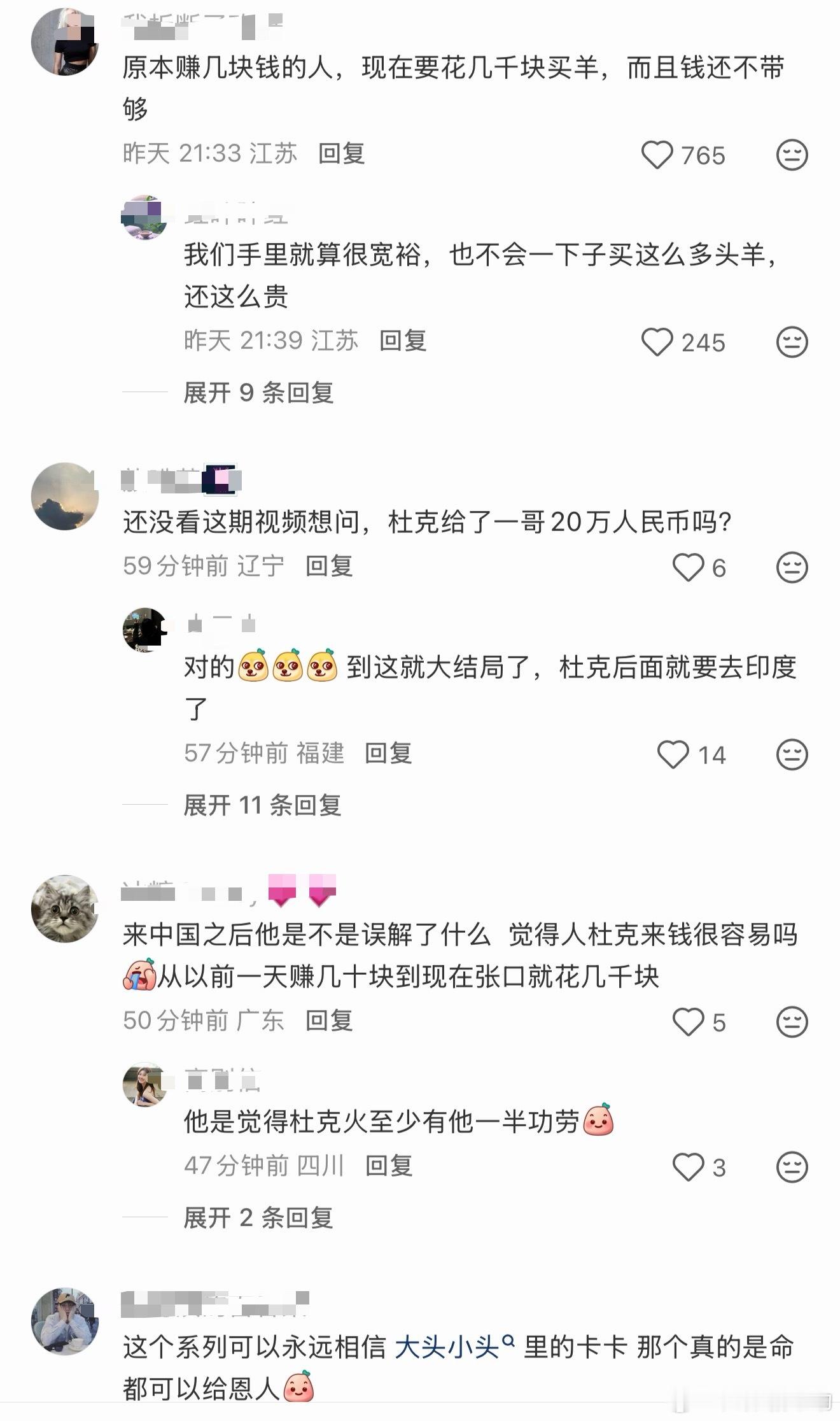Like the reply with 14 likes
This screenshot has height=1421, width=840.
673,754
